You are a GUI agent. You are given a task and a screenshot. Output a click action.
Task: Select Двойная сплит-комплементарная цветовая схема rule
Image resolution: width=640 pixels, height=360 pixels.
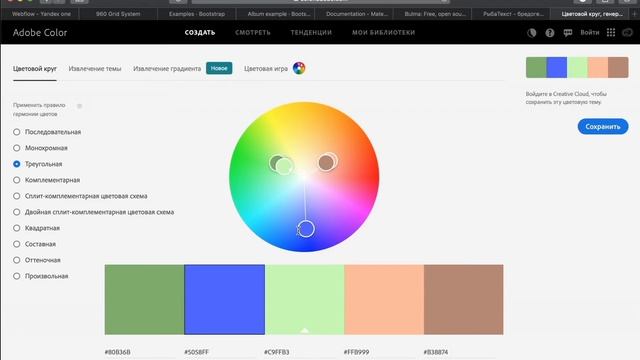tap(93, 212)
